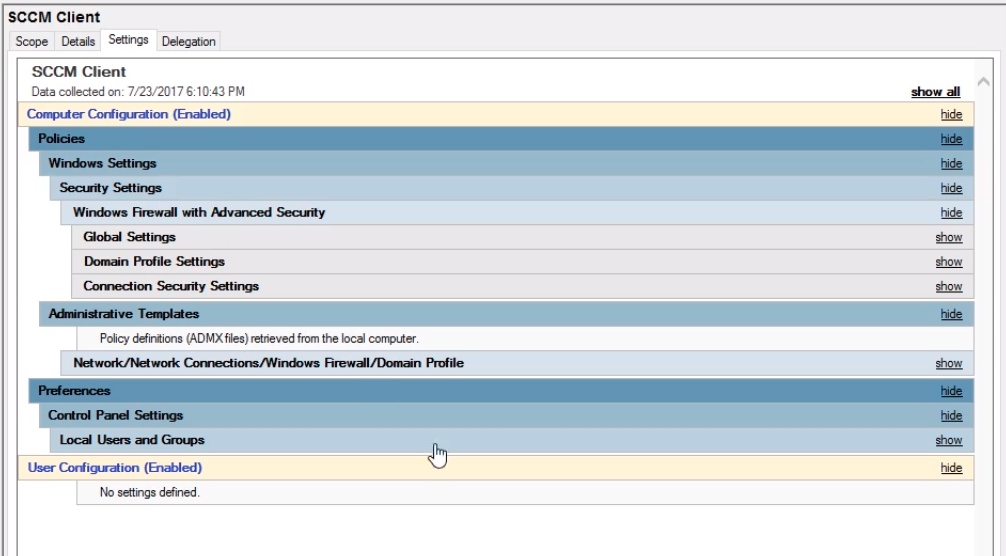
Task: Click the Network/Network Connections/Windows Firewall/Domain Profile heading
Action: 268,363
